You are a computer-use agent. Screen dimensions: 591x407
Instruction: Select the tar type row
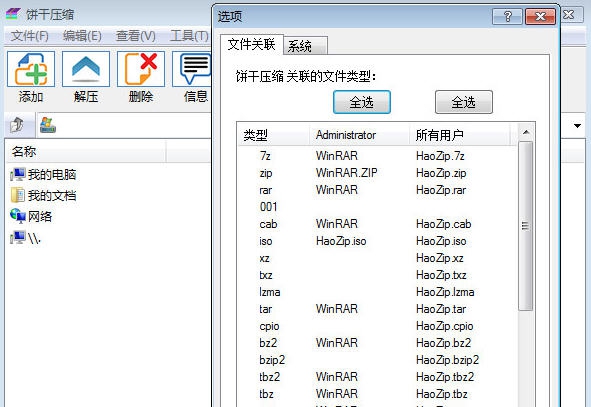pos(377,309)
